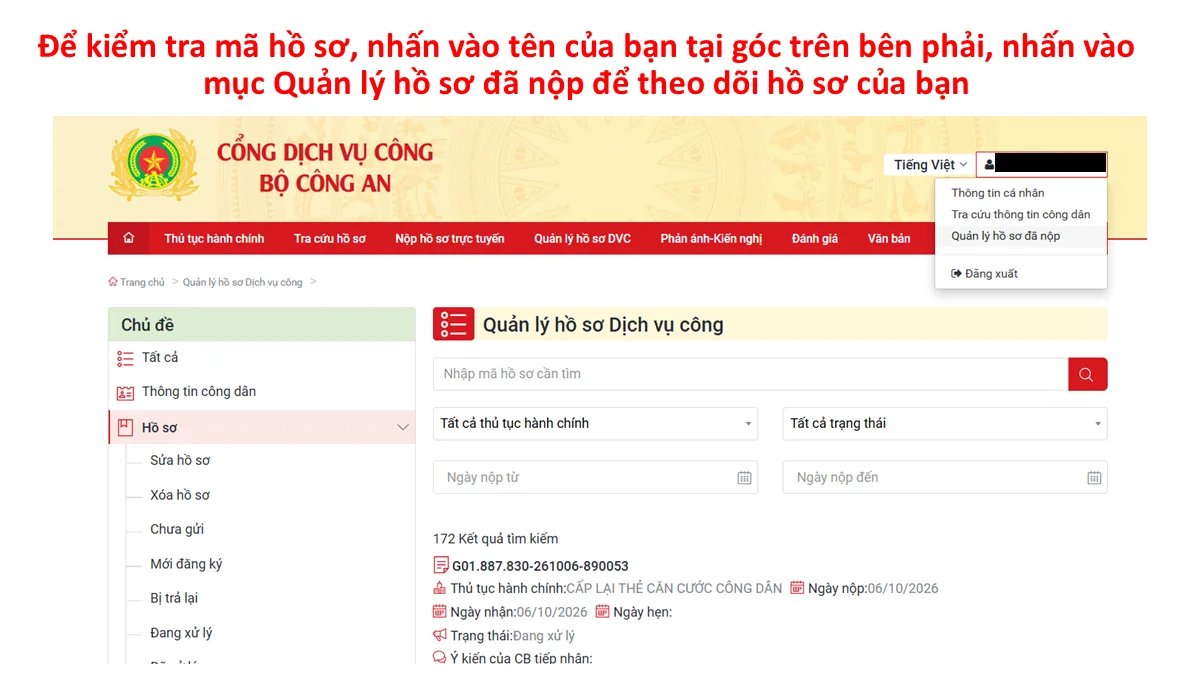This screenshot has width=1200, height=675.
Task: Click the red search magnifier button
Action: (1087, 374)
